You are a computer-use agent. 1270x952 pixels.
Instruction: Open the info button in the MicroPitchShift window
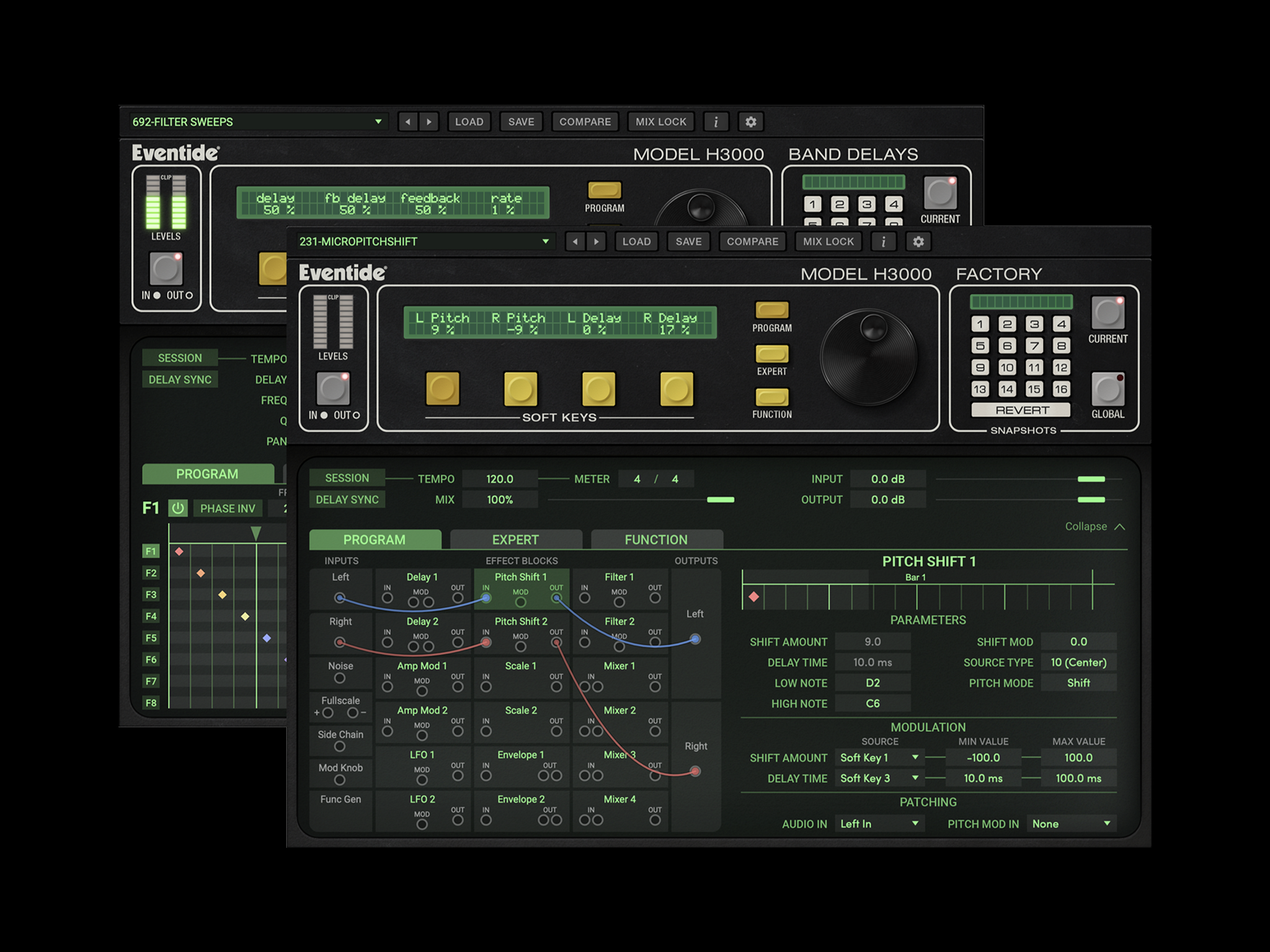pyautogui.click(x=883, y=241)
